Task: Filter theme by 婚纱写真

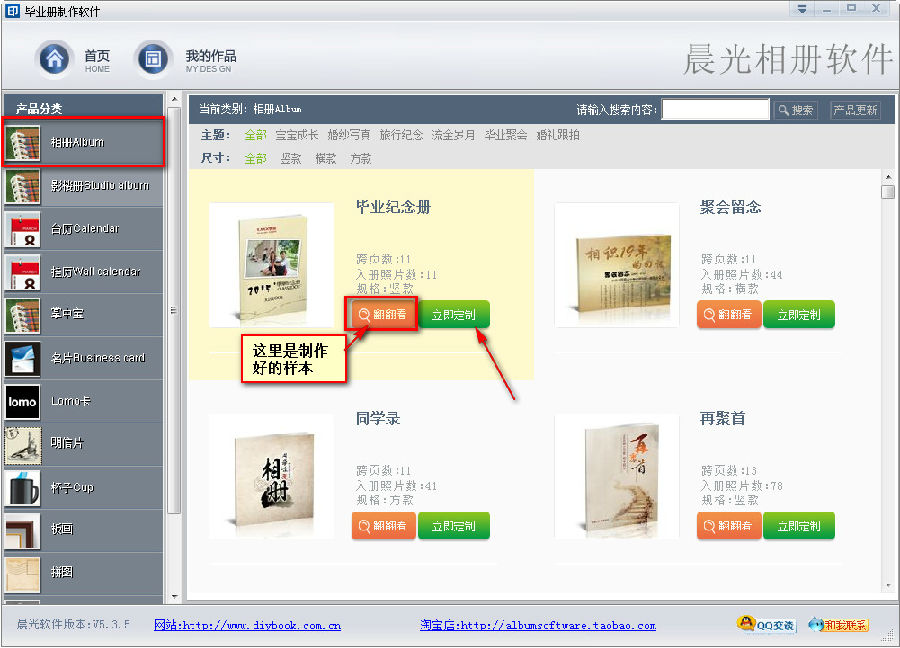Action: [x=349, y=135]
